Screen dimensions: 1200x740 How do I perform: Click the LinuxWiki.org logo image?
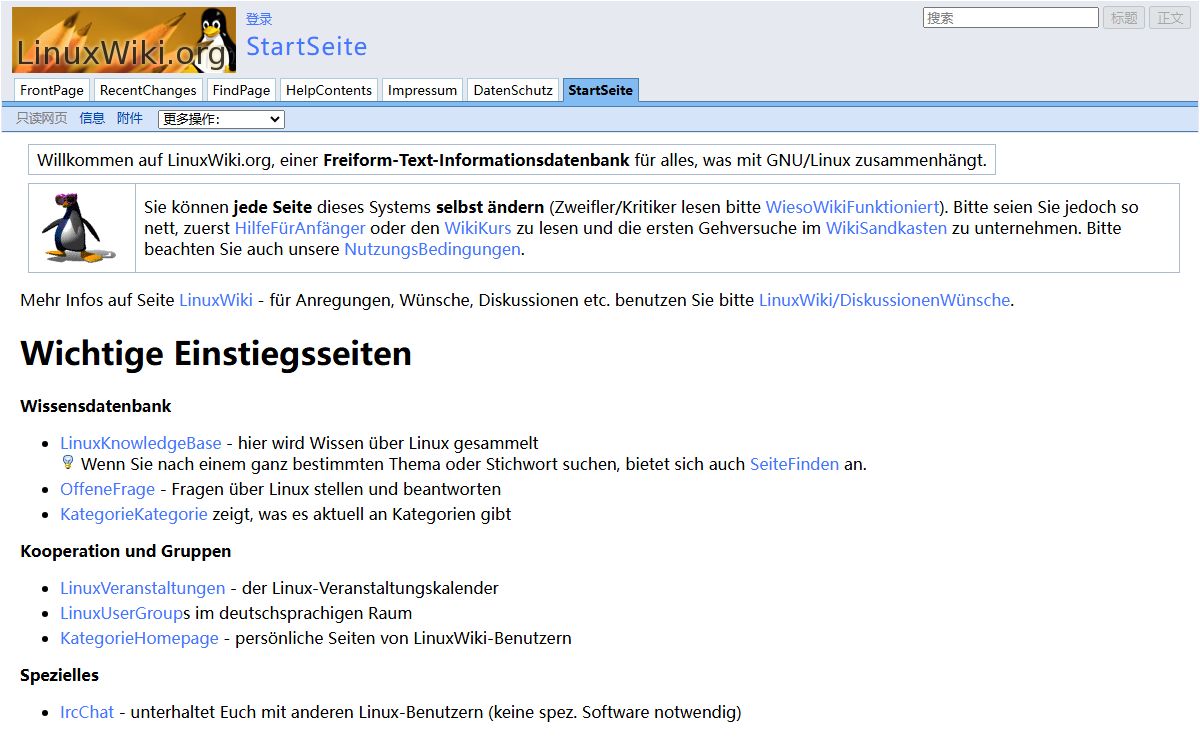(x=124, y=40)
